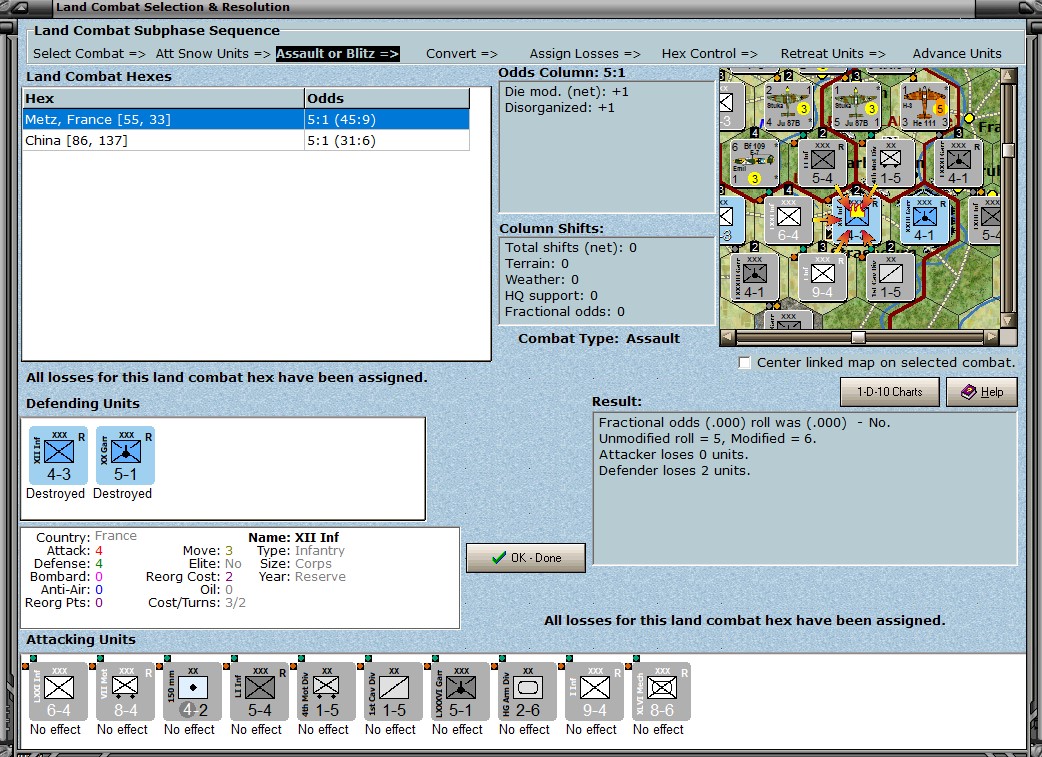Screen dimensions: 1042x757
Task: Click the map scroll down arrow
Action: [x=1008, y=321]
